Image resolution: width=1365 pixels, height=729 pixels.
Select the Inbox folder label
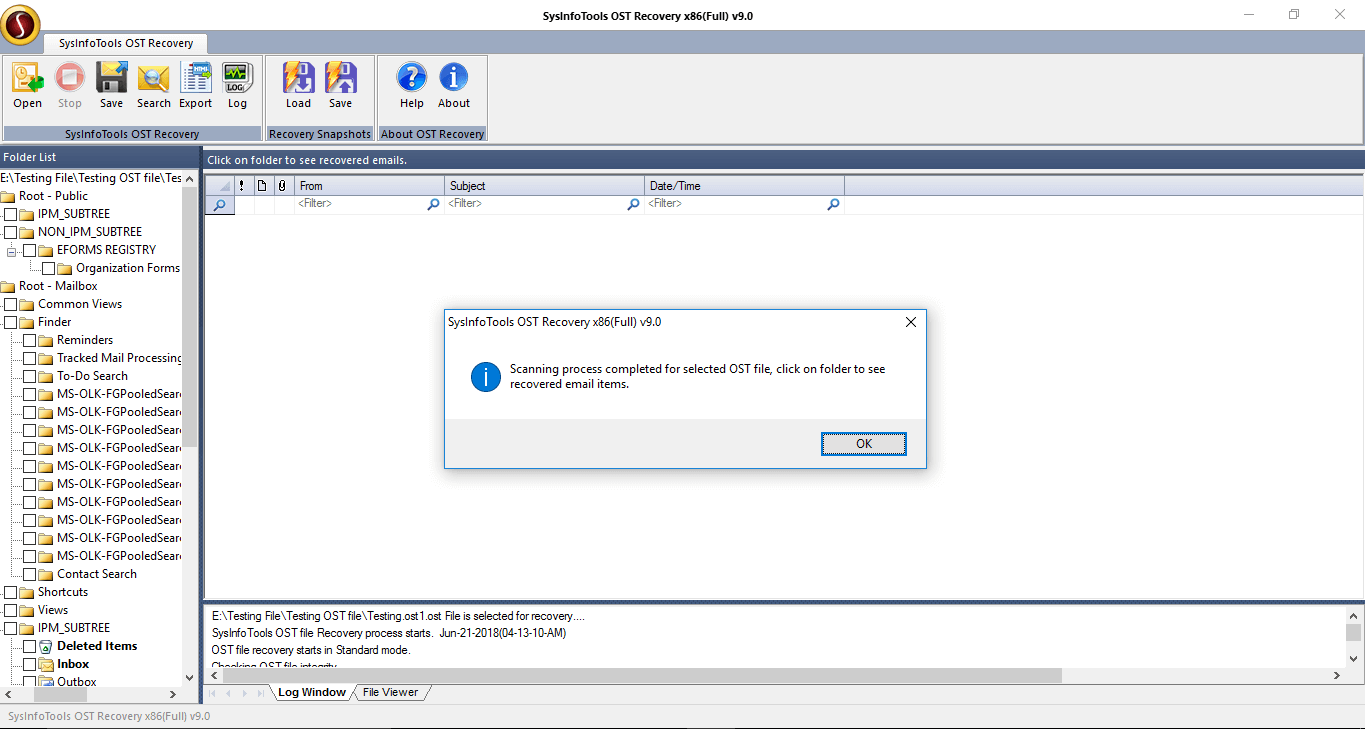click(73, 664)
